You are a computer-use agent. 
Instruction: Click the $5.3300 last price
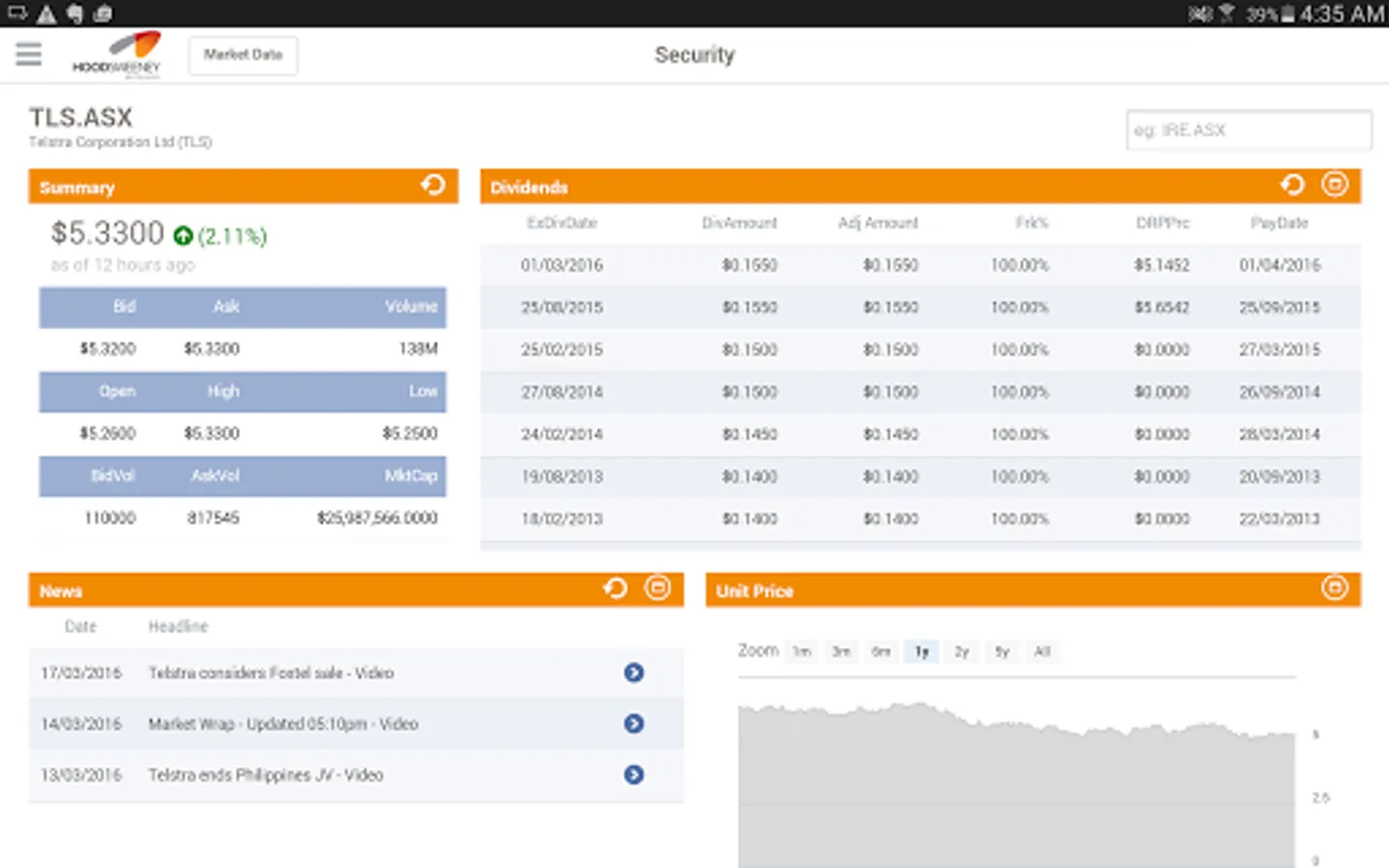(x=107, y=233)
